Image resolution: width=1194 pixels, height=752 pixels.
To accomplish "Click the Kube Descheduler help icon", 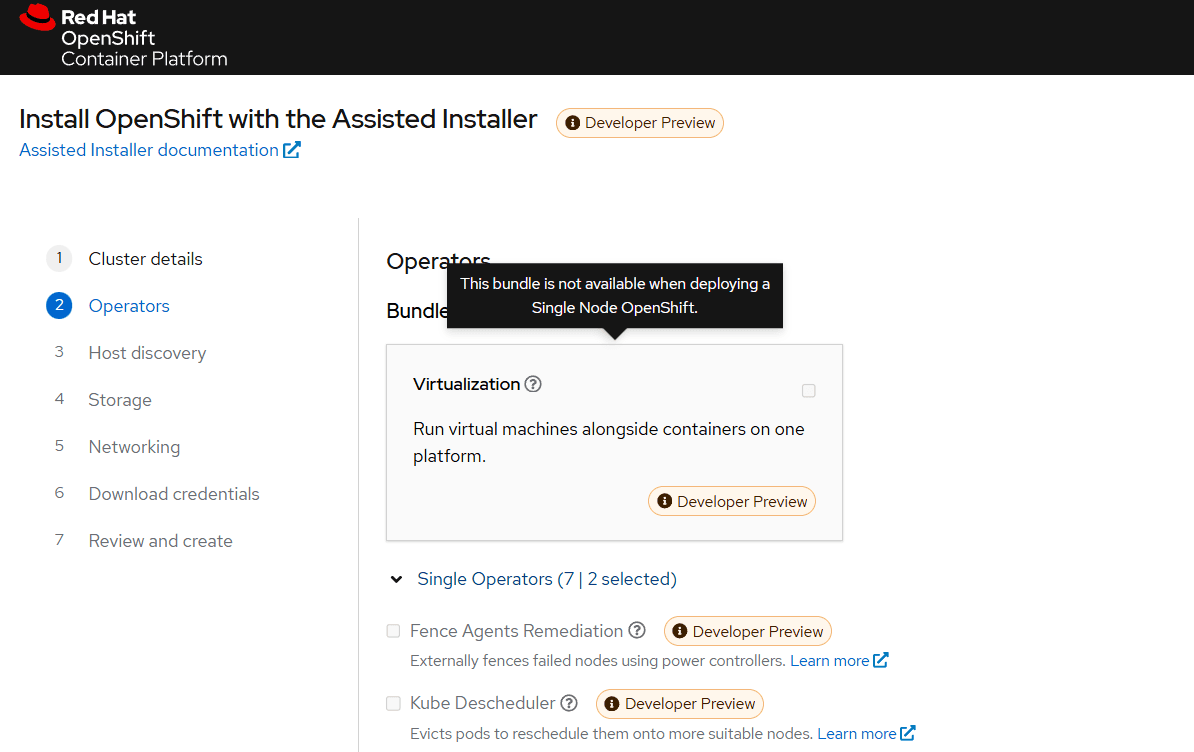I will coord(569,703).
